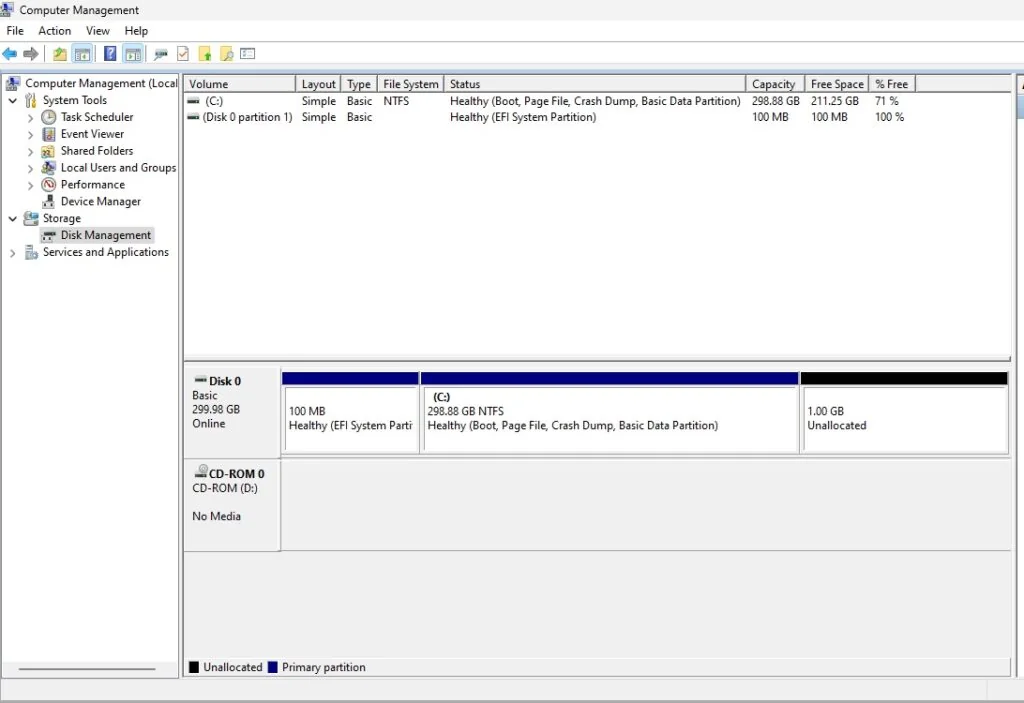Click the blue Back arrow in toolbar

tap(10, 54)
